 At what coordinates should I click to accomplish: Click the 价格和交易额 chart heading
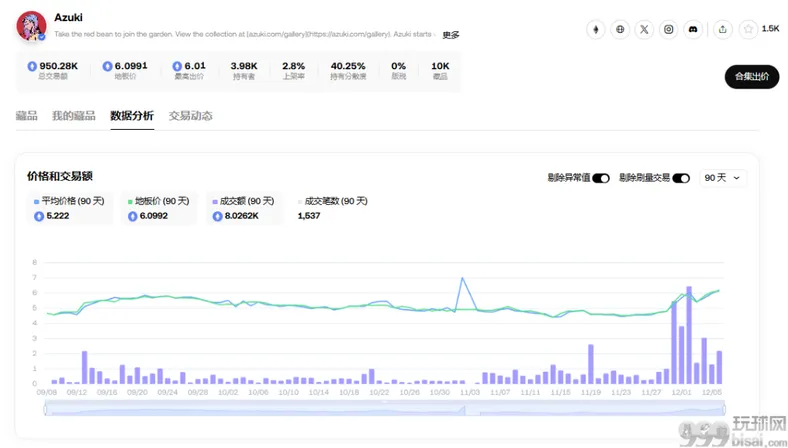(60, 176)
